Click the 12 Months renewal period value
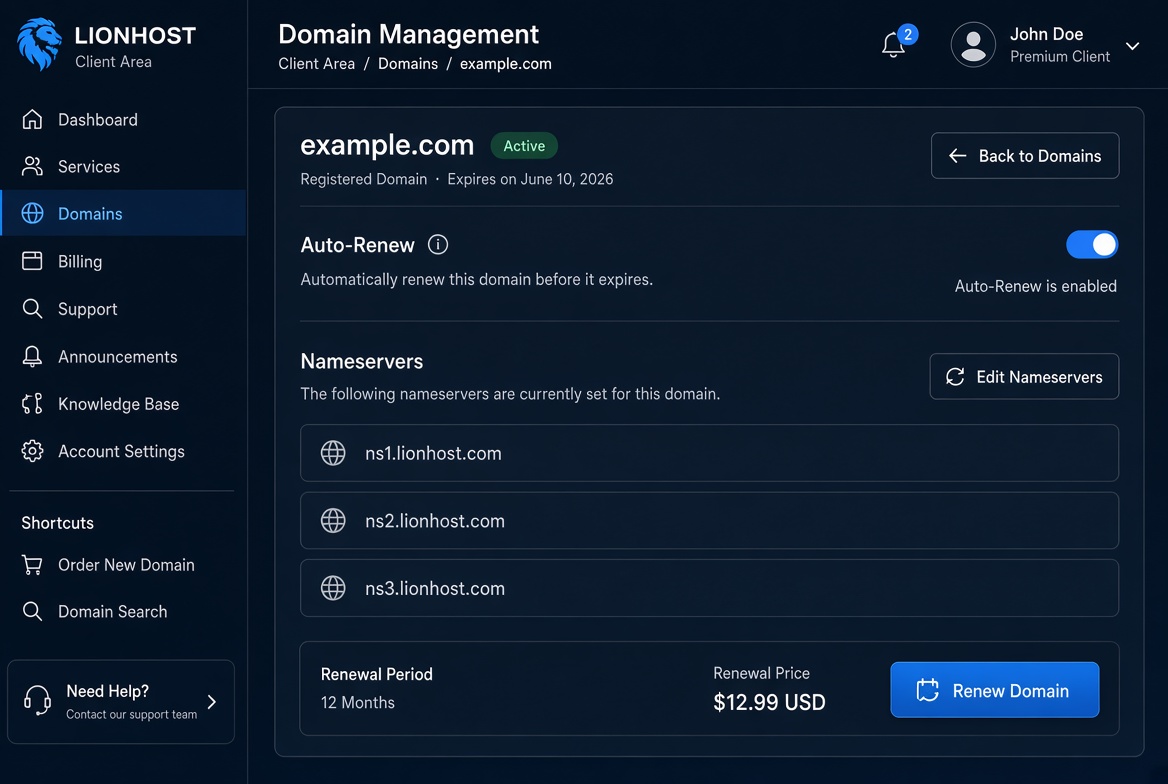The height and width of the screenshot is (784, 1168). (x=358, y=703)
